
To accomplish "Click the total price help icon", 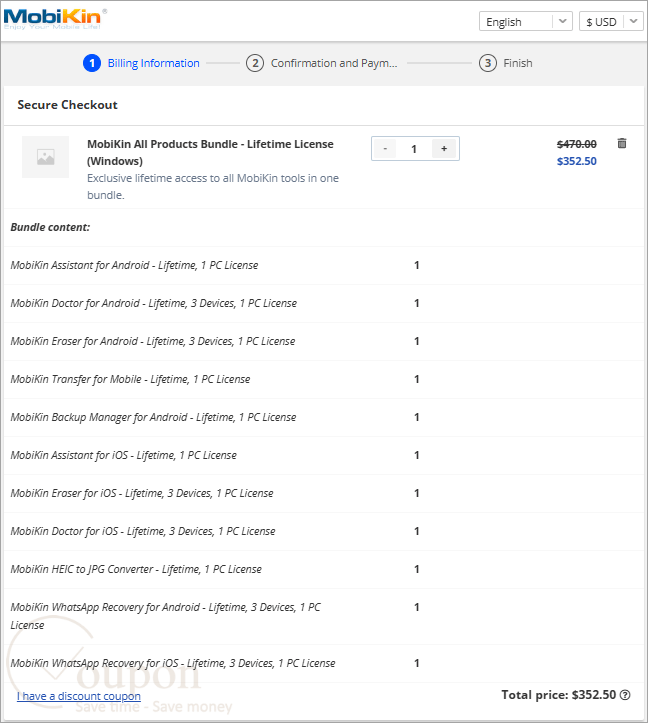I will pyautogui.click(x=625, y=695).
